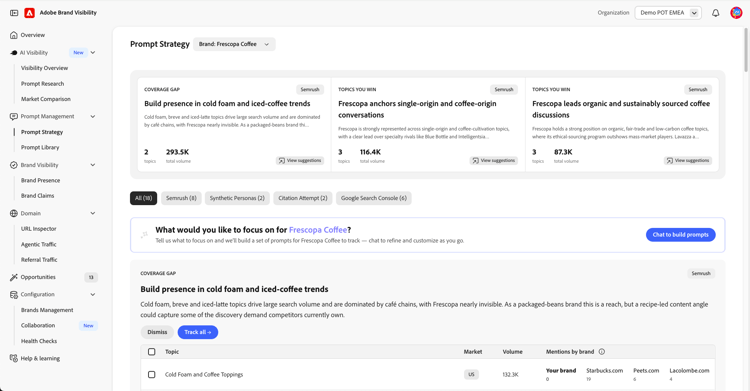
Task: Open Brand Claims in sidebar
Action: click(38, 196)
